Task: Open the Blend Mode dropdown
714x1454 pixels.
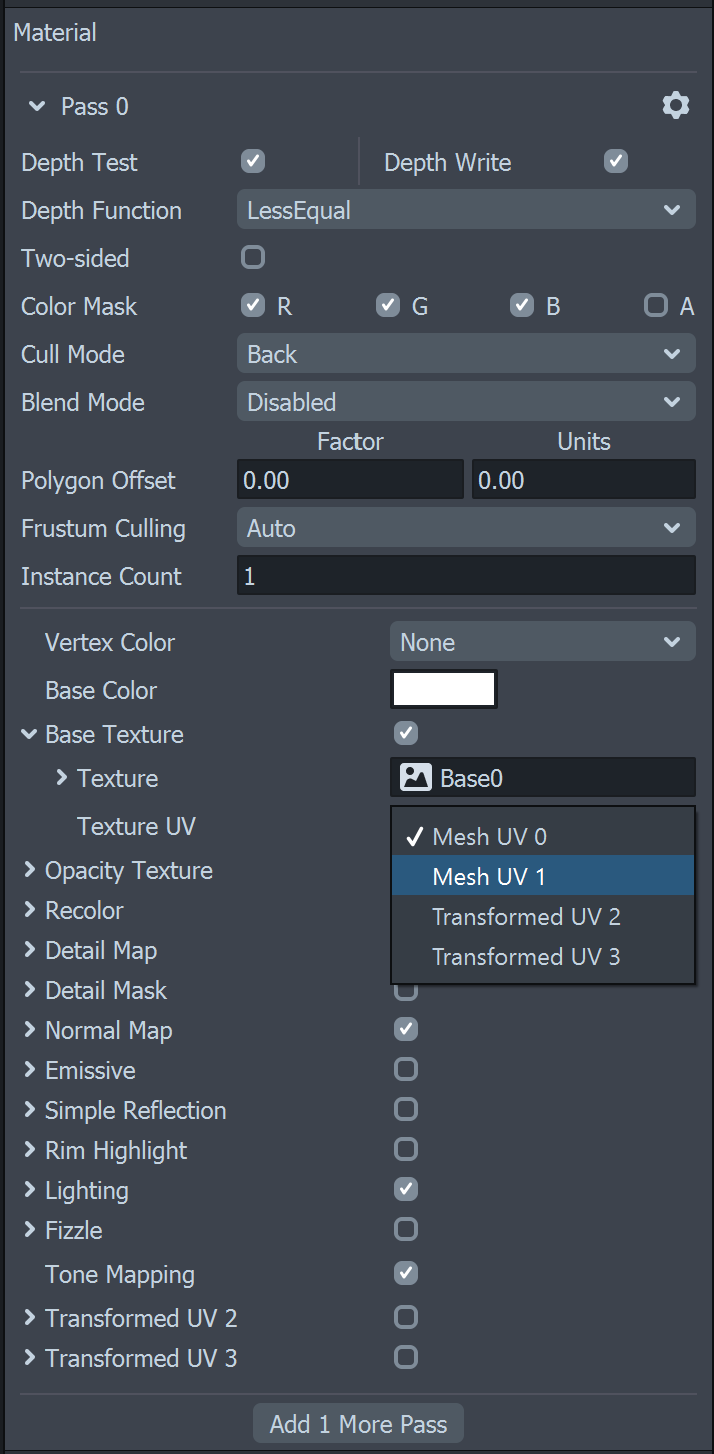Action: click(x=466, y=402)
